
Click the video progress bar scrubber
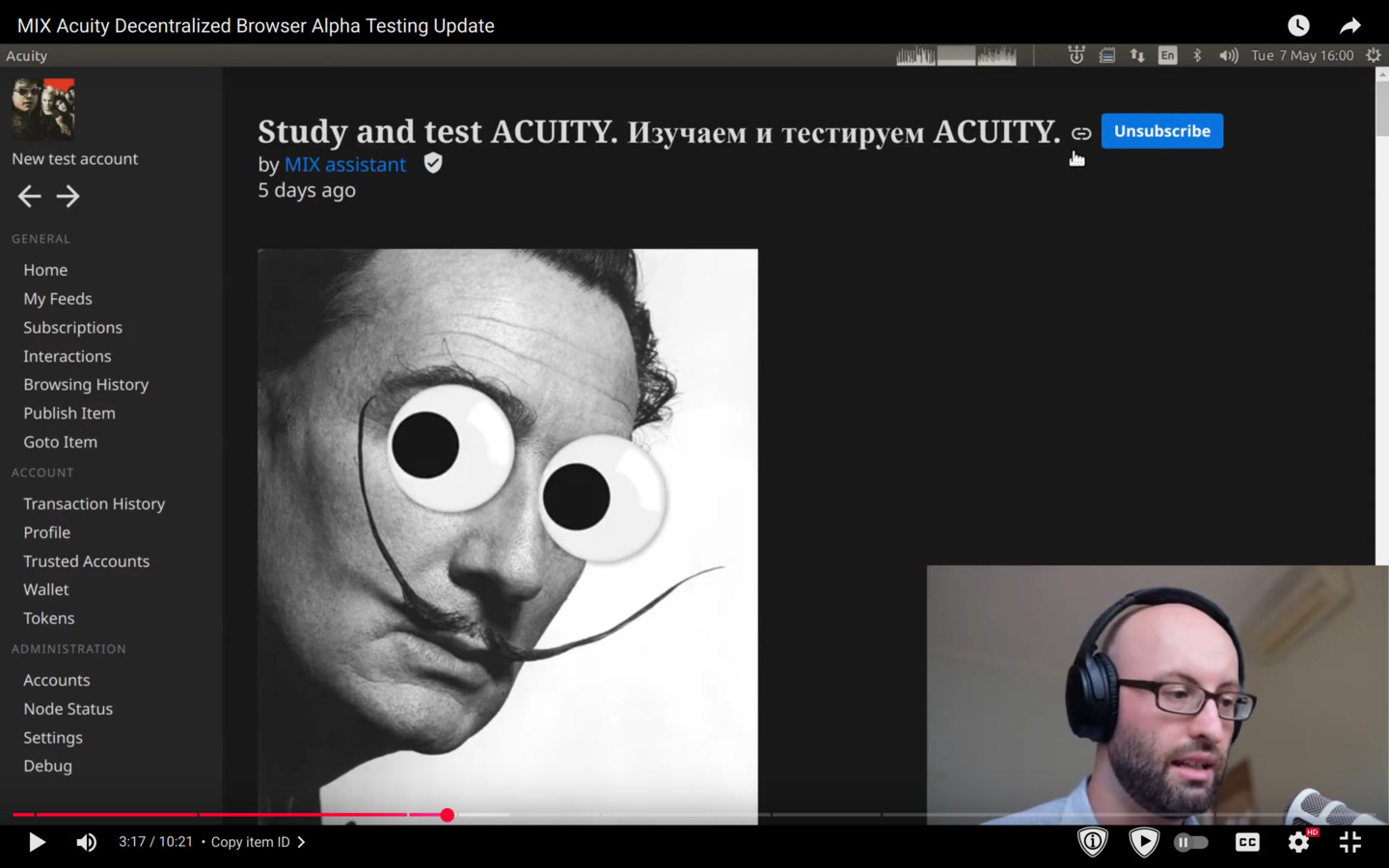click(448, 815)
